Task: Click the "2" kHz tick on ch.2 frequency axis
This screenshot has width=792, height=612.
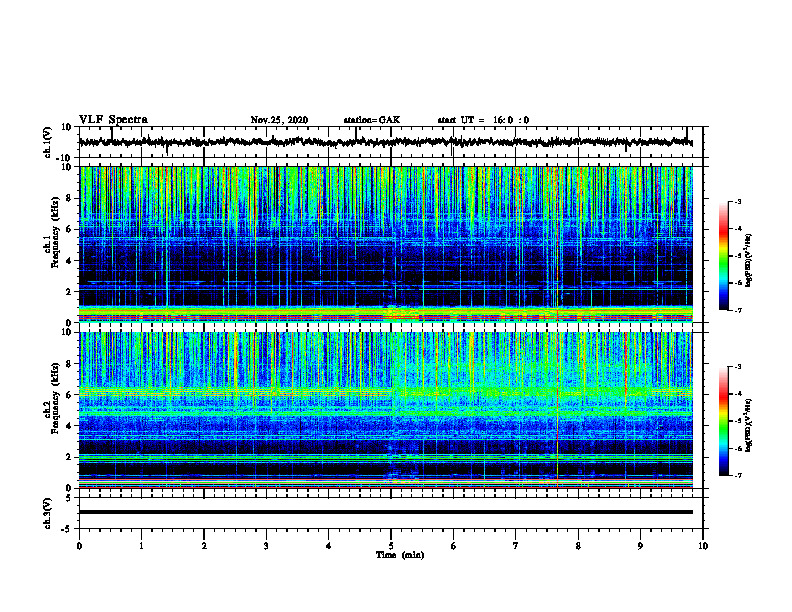Action: coord(69,457)
